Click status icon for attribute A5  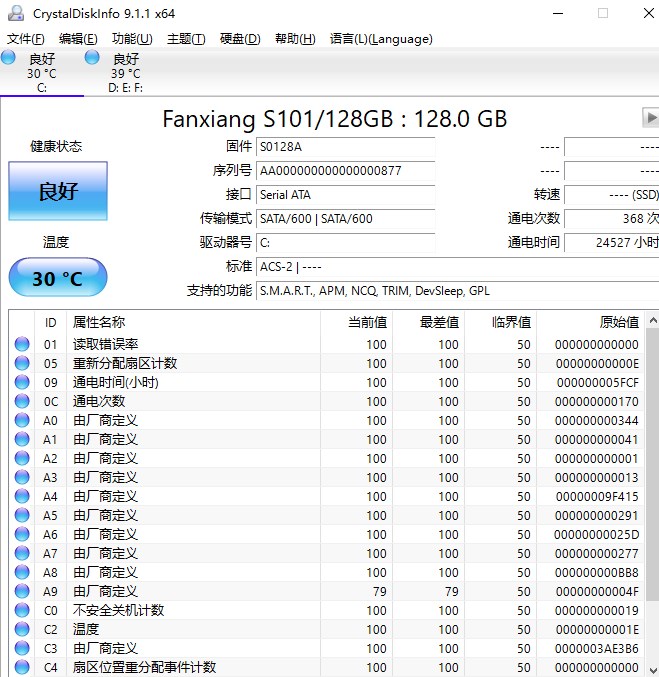[x=22, y=515]
